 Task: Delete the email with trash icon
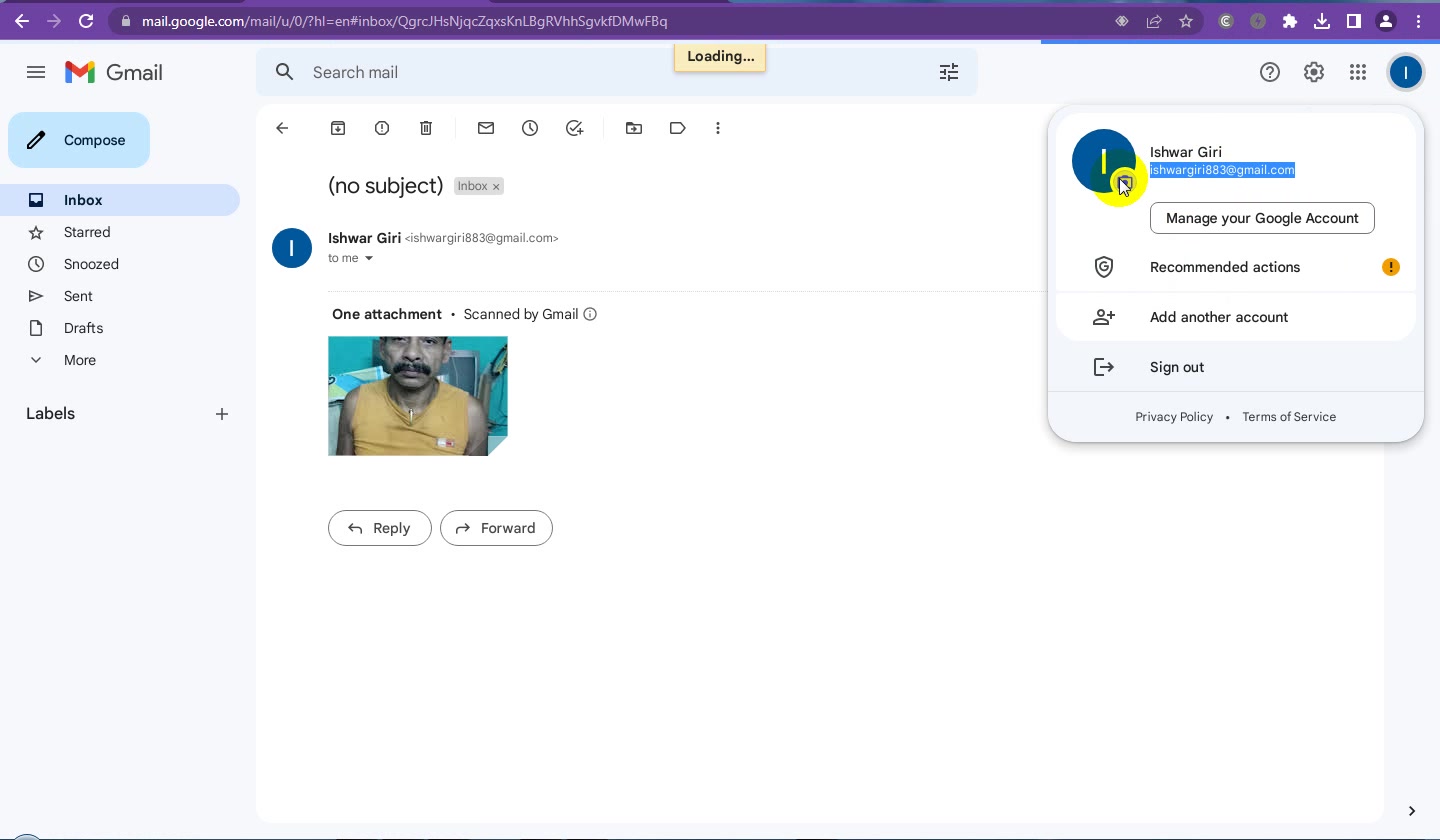coord(426,128)
